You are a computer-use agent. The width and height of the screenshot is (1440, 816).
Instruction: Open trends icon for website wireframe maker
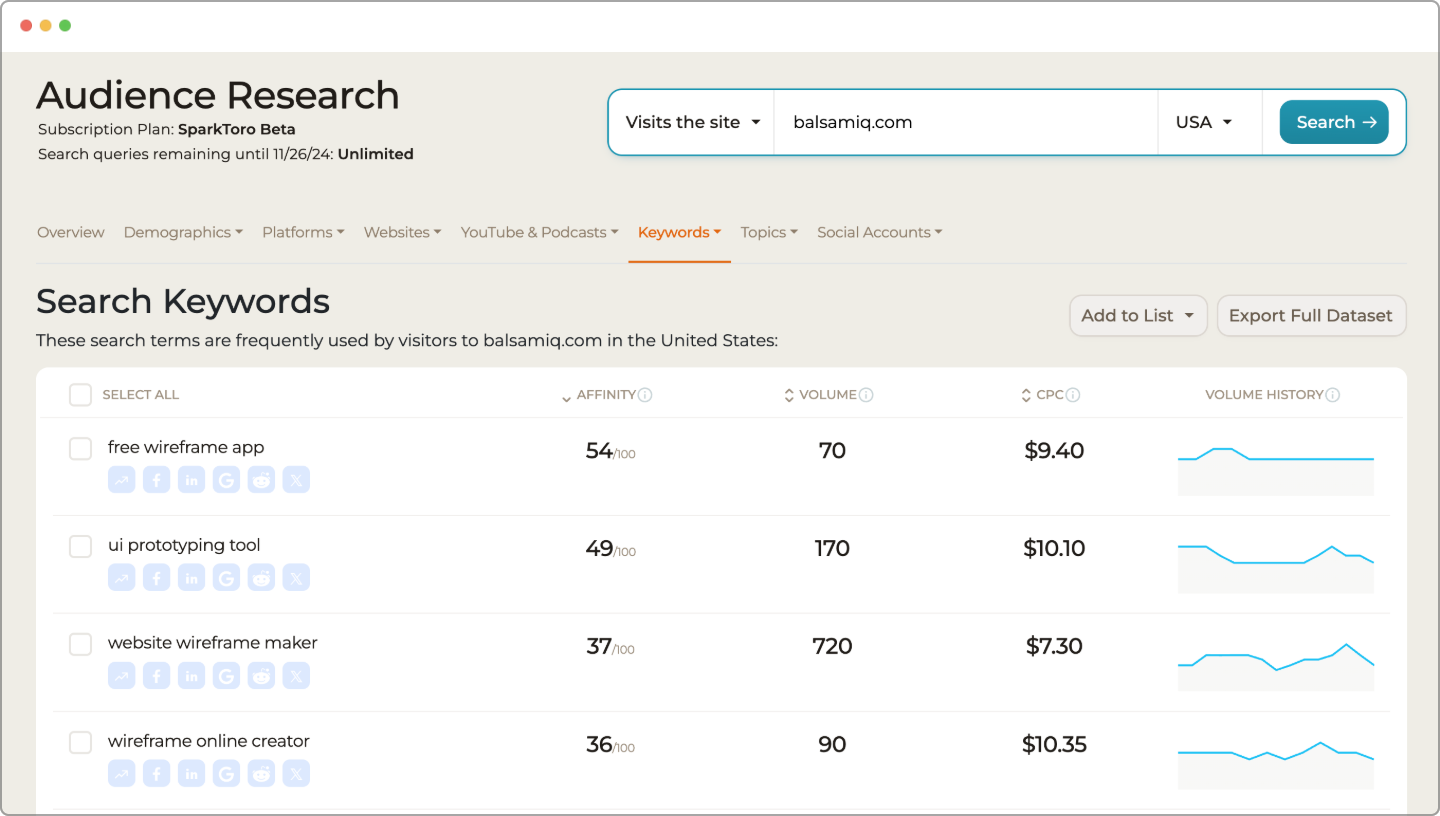coord(122,676)
